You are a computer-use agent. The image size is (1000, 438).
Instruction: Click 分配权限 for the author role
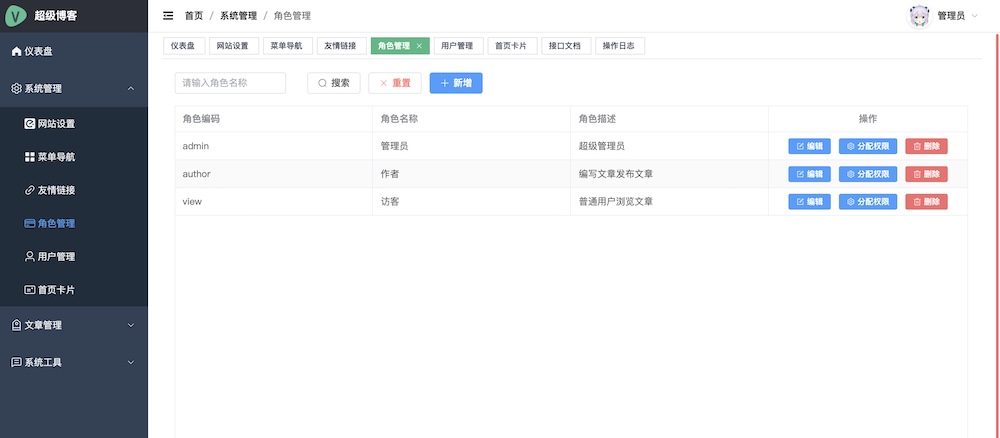(868, 174)
